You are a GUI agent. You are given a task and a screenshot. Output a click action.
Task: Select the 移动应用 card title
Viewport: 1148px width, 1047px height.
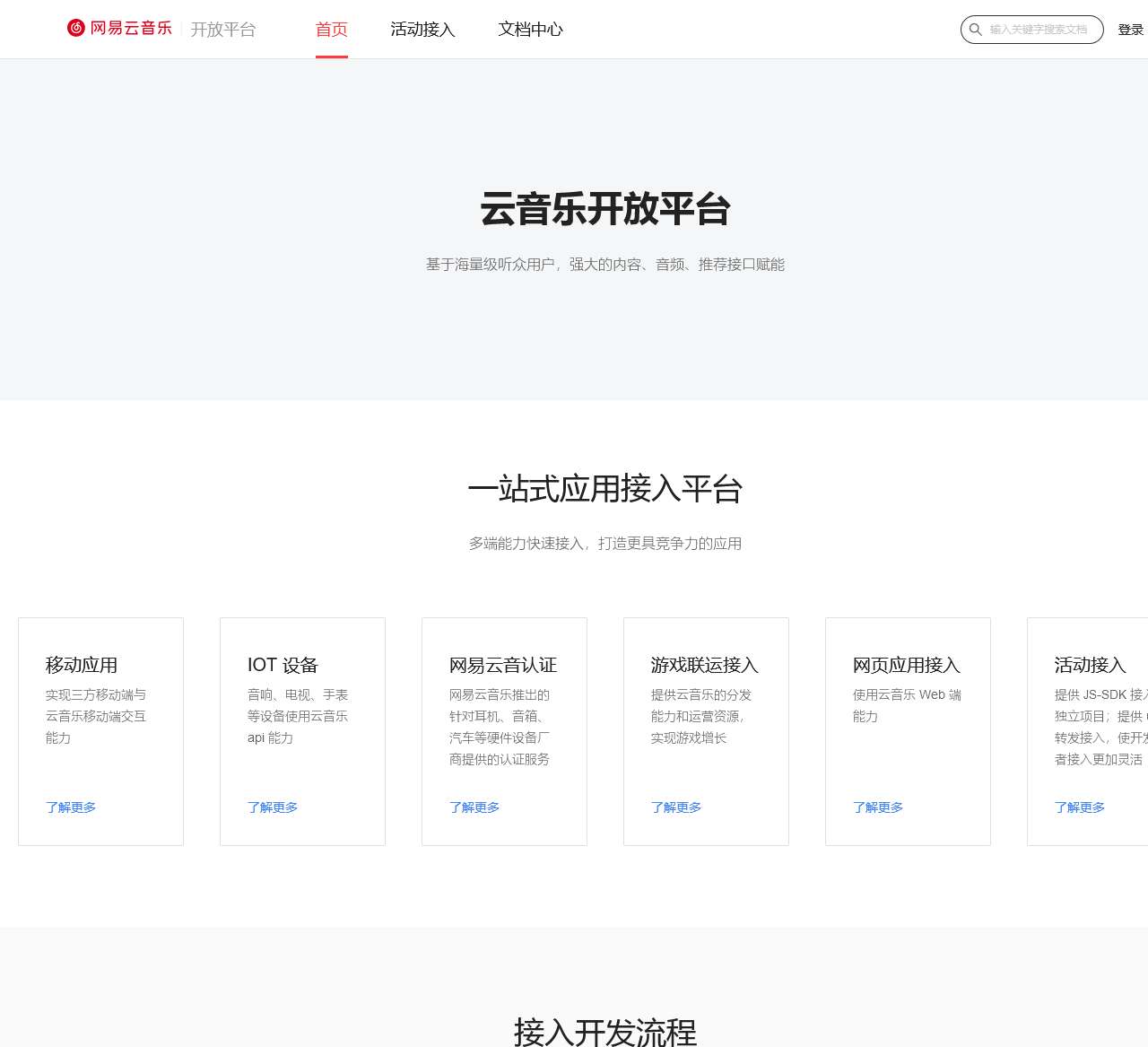(82, 665)
